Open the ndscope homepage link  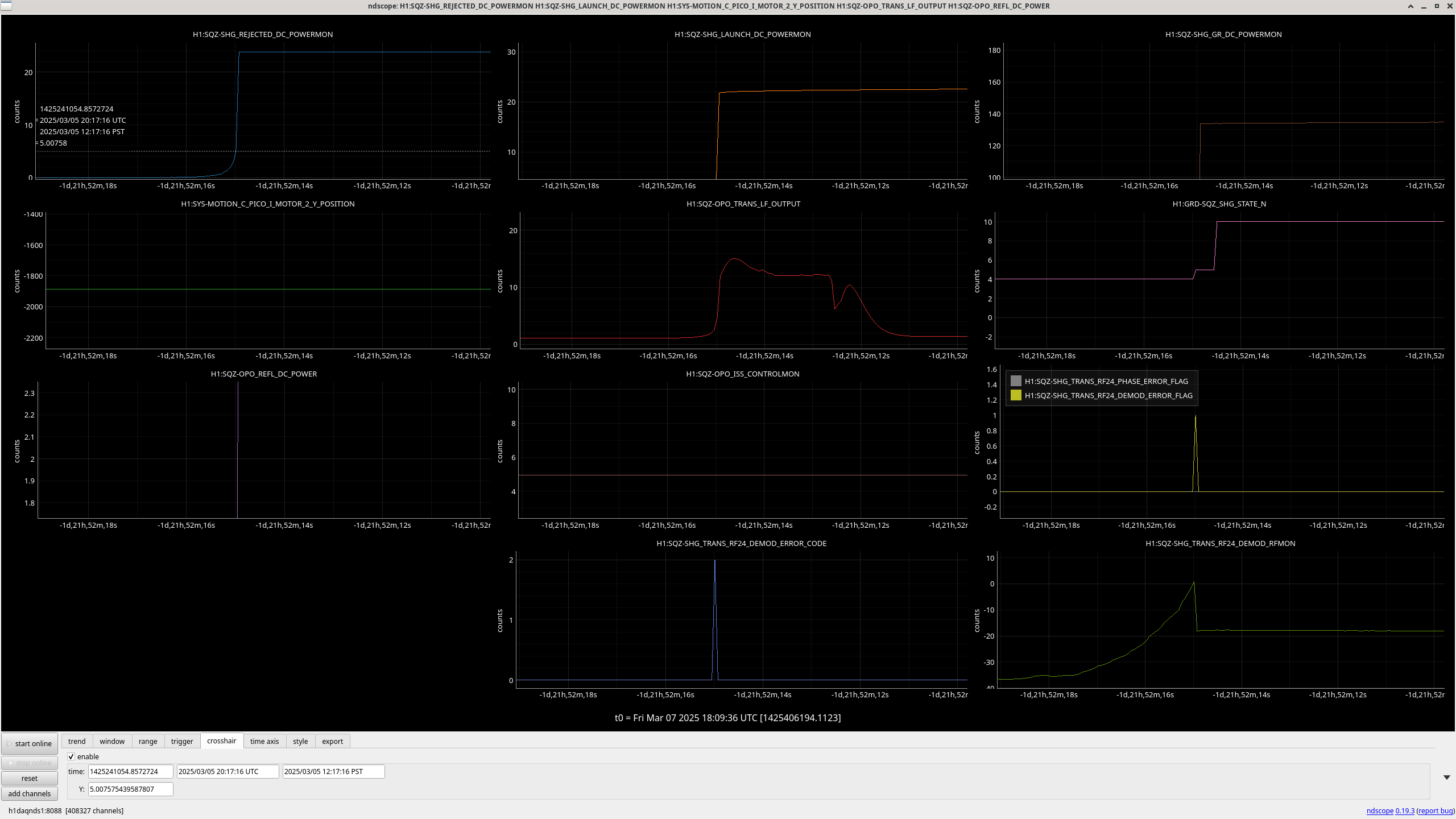tap(1380, 811)
